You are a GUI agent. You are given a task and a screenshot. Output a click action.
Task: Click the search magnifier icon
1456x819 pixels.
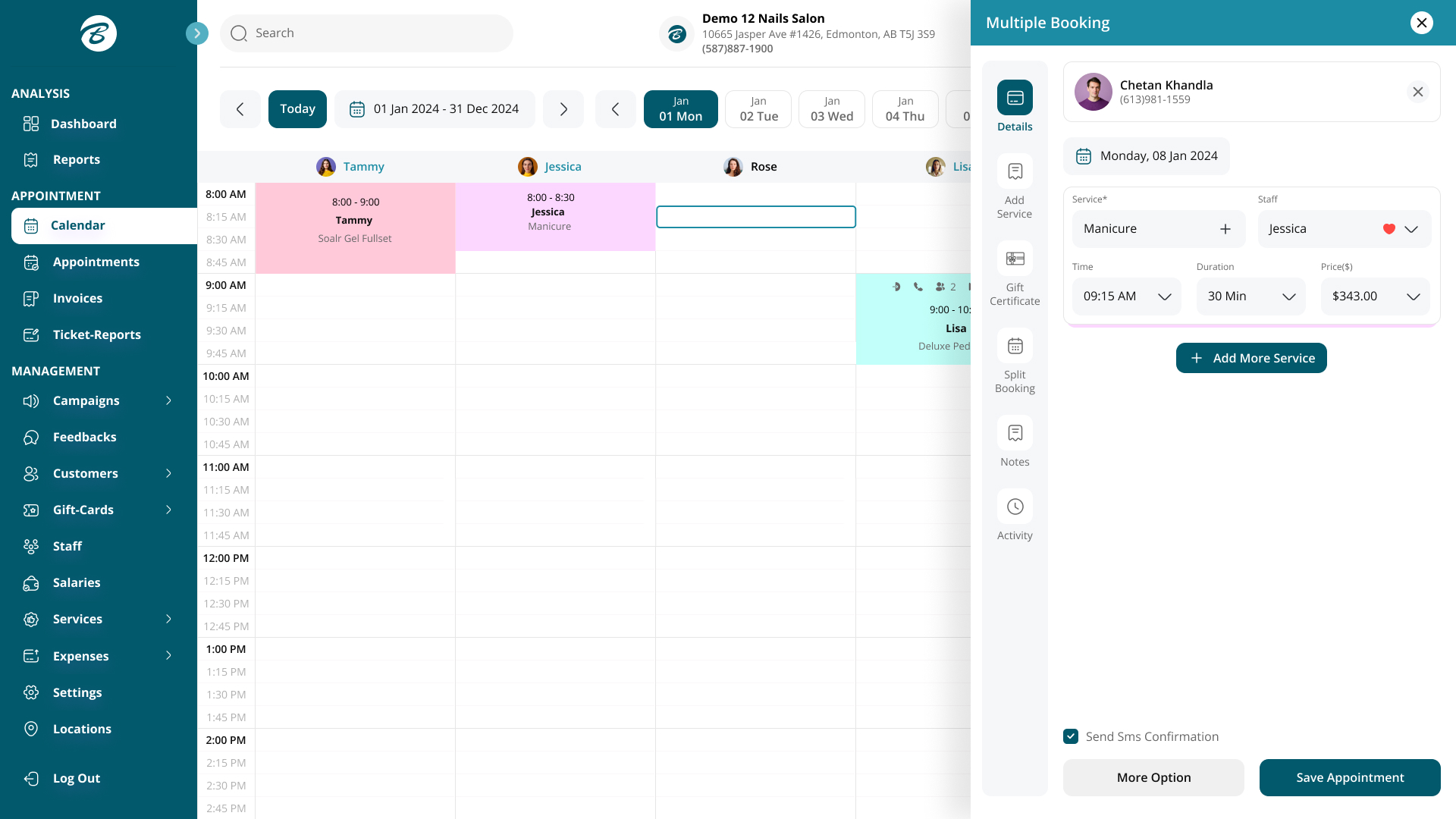pos(239,33)
